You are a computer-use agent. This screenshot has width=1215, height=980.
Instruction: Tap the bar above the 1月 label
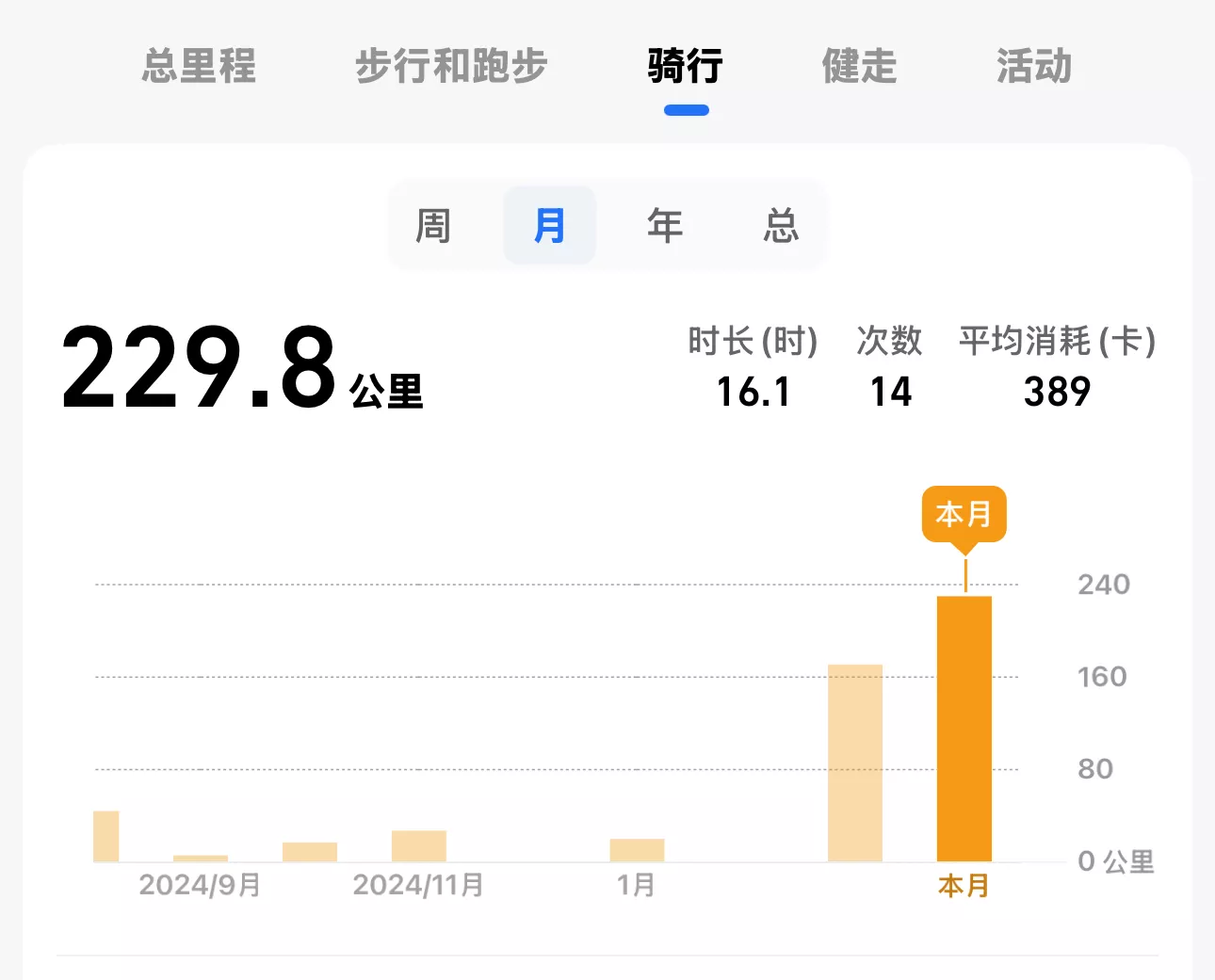637,850
